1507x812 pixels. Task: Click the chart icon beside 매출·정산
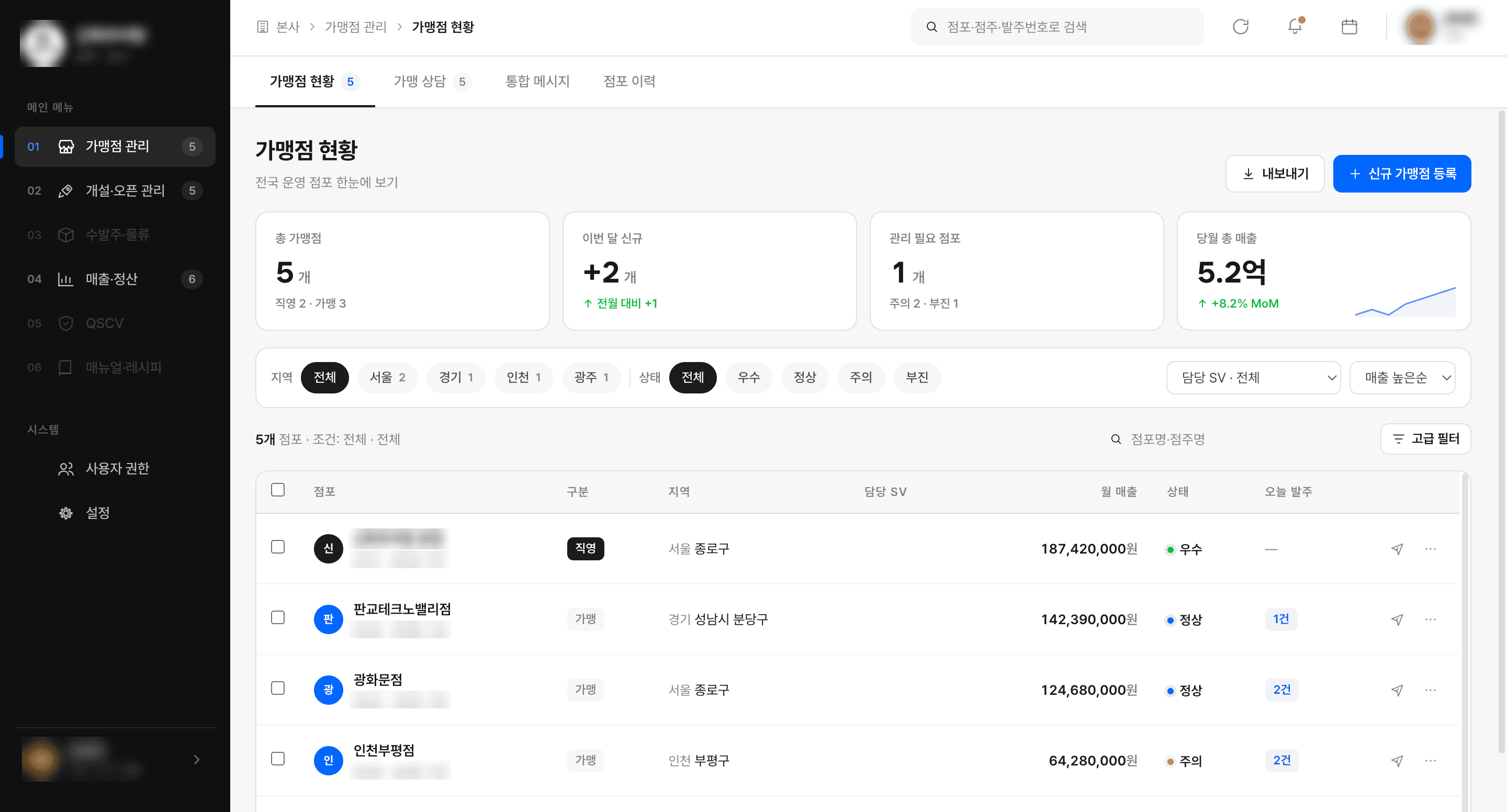66,279
